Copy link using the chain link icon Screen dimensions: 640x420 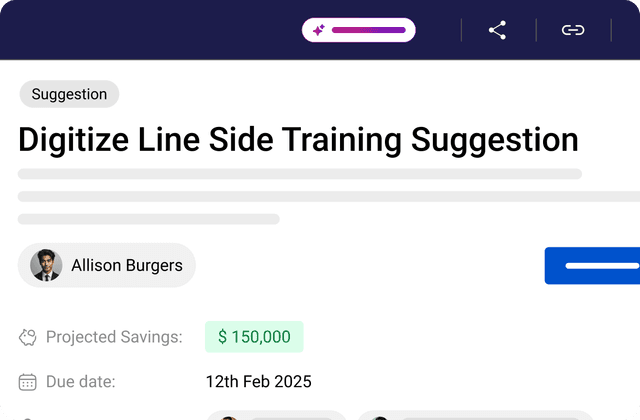(572, 30)
